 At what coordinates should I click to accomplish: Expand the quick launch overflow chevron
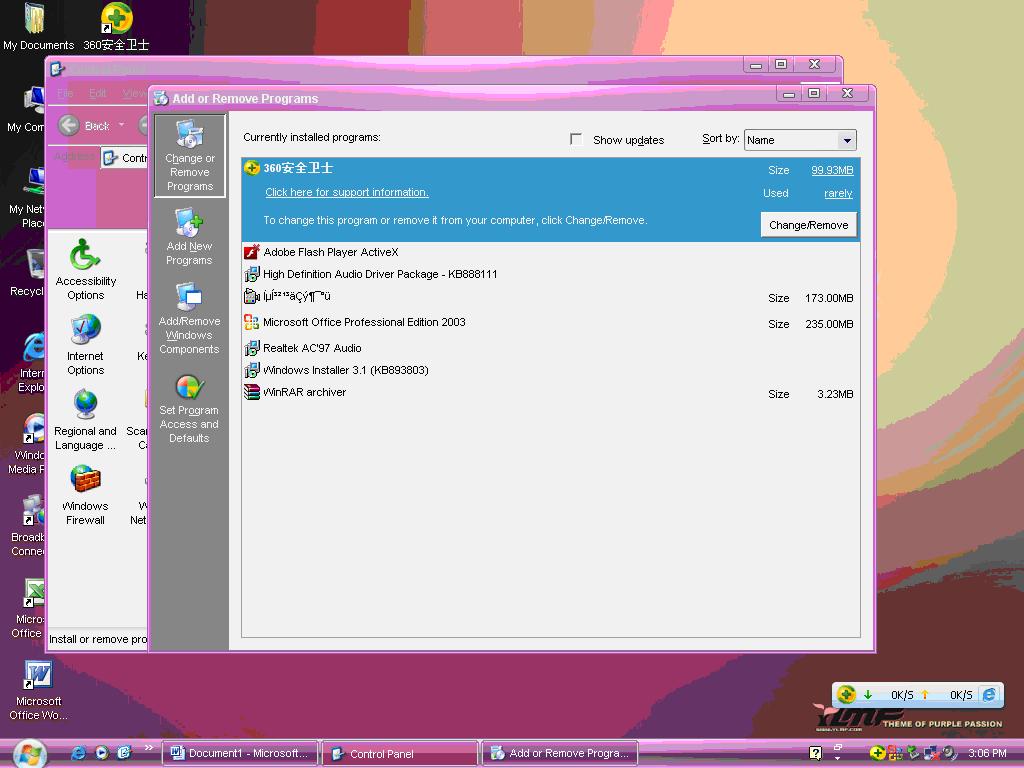click(148, 748)
